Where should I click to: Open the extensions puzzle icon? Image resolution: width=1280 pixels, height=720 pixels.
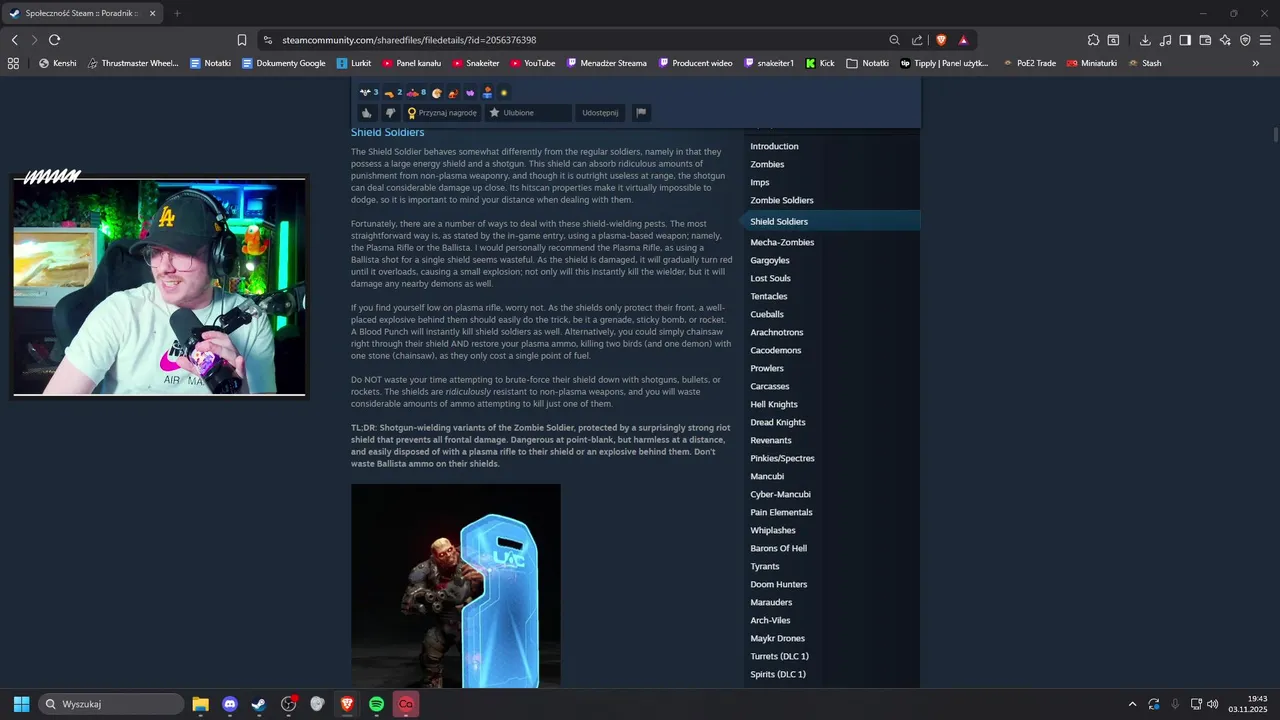coord(1094,40)
